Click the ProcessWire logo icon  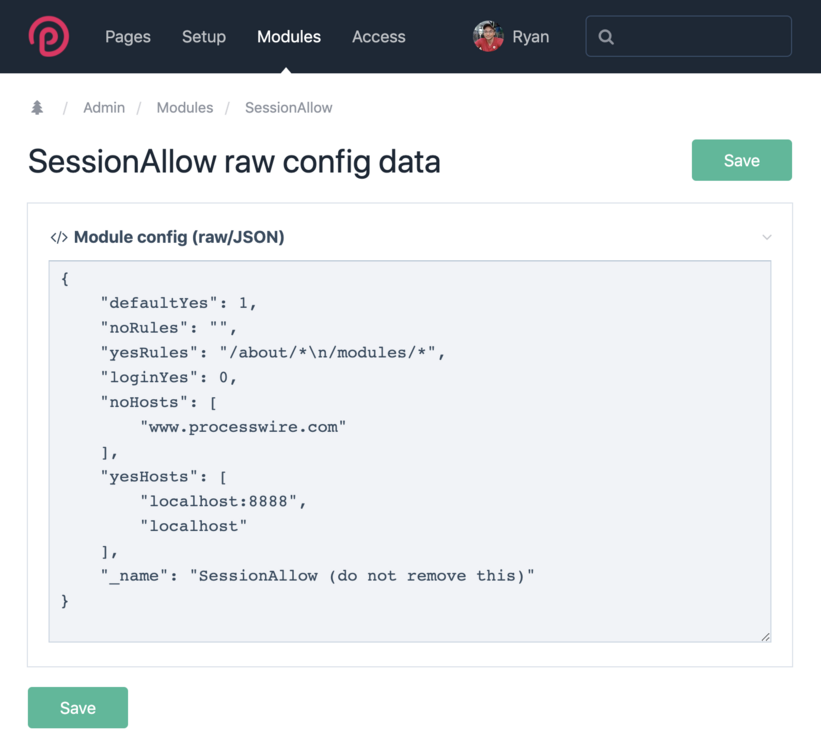tap(48, 37)
